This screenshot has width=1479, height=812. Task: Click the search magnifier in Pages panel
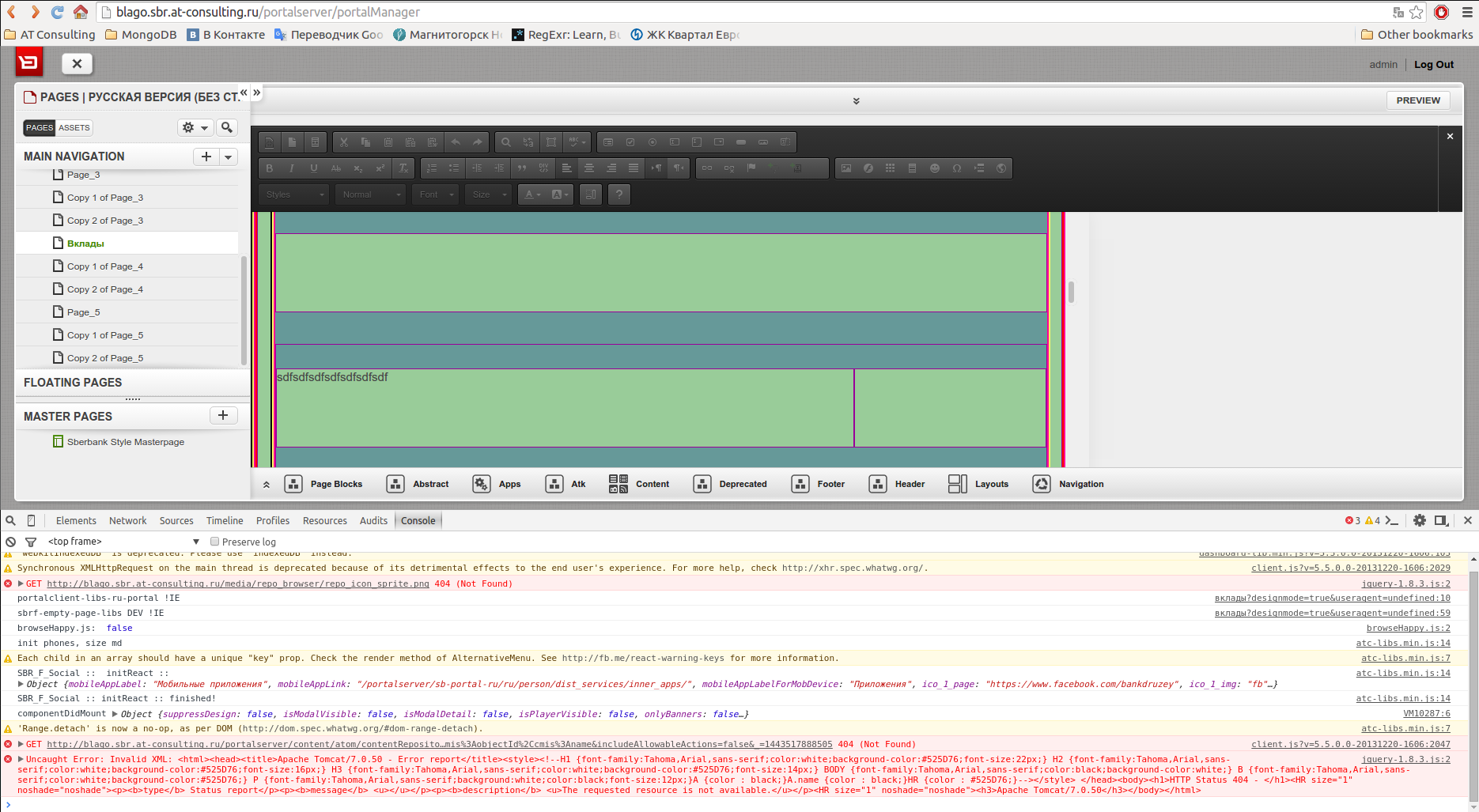coord(227,127)
